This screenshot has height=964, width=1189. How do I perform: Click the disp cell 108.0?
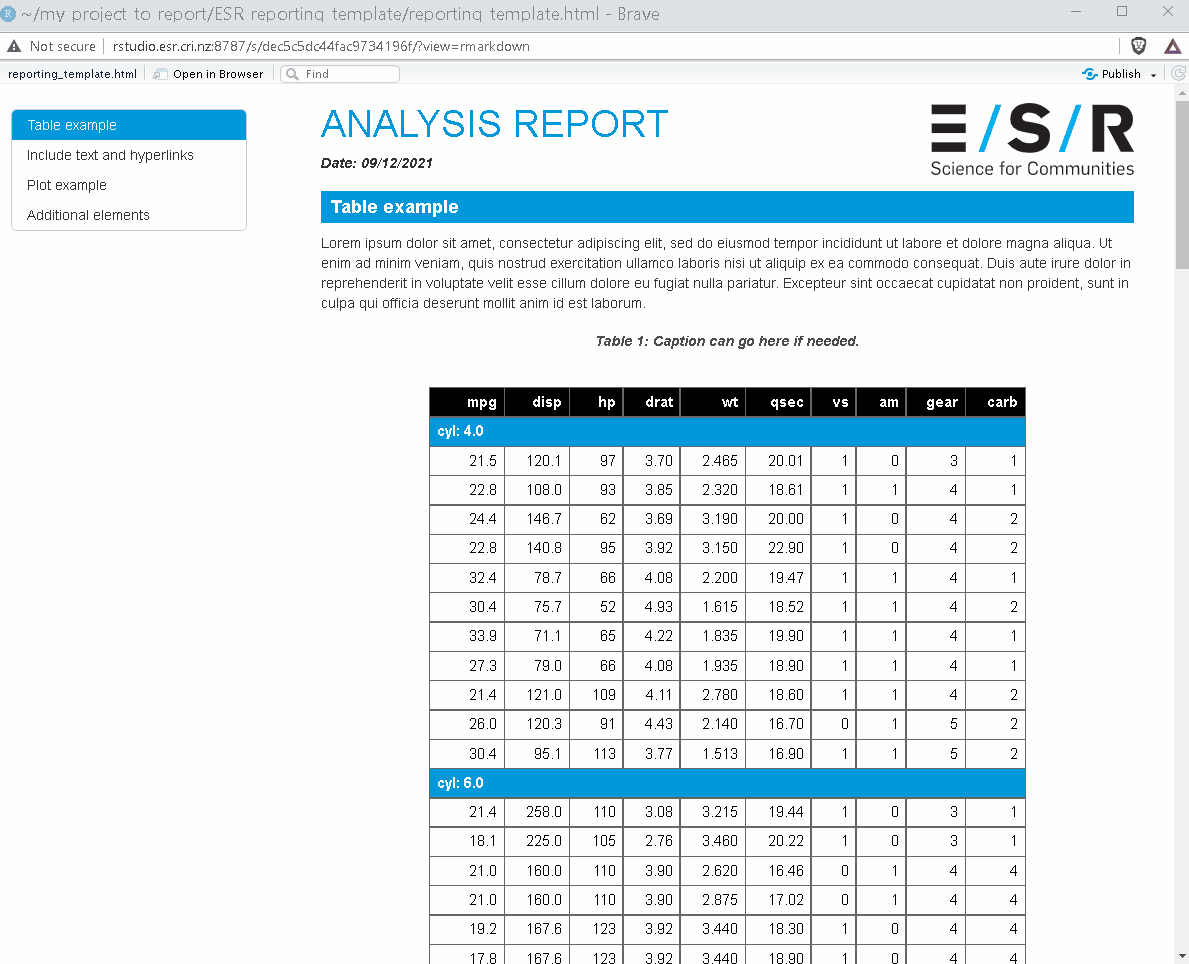coord(537,490)
